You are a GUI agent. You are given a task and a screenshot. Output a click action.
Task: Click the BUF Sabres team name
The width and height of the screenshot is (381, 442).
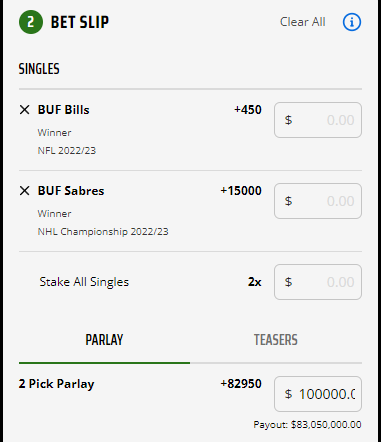pyautogui.click(x=71, y=191)
